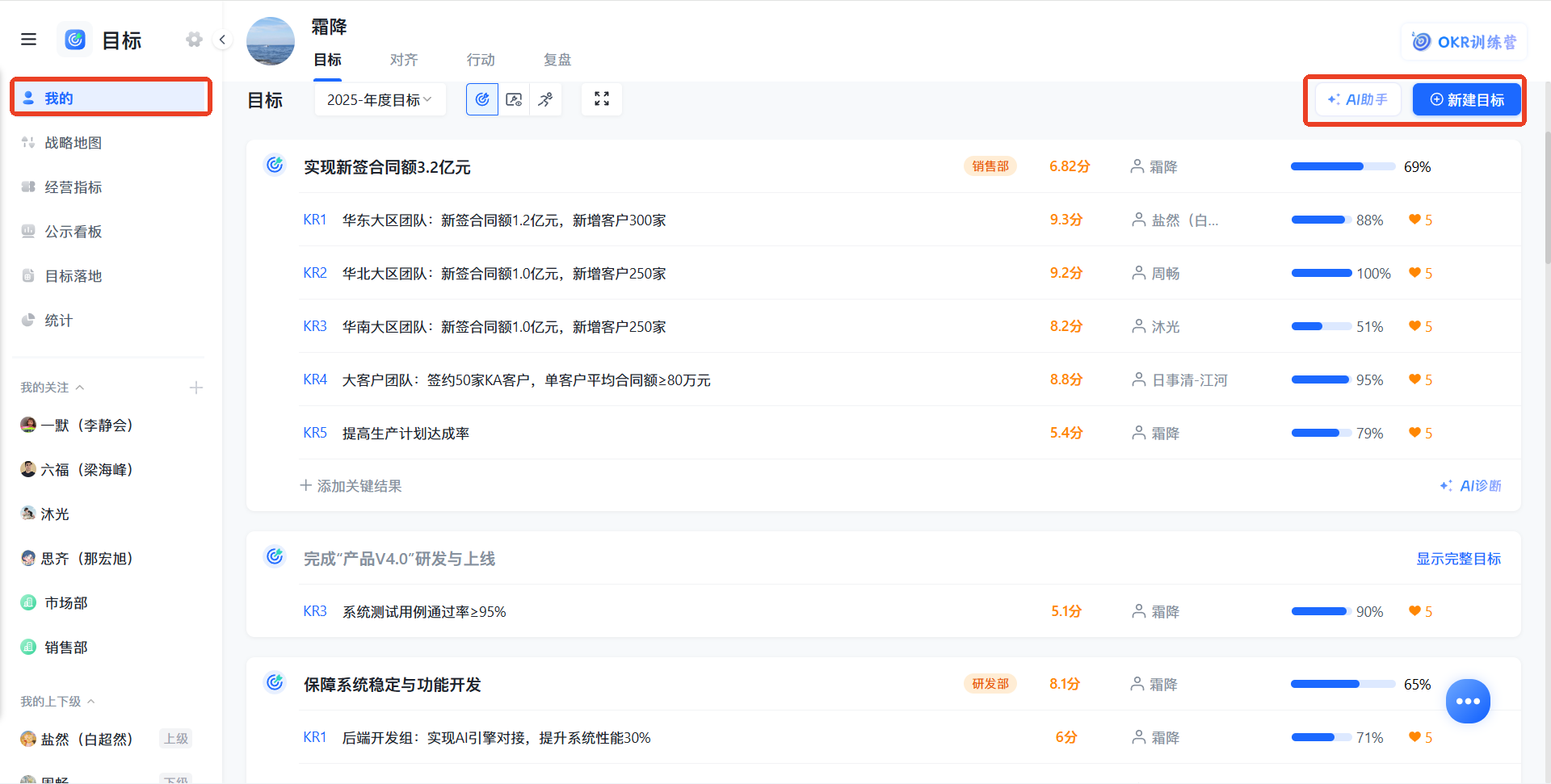Open the hamburger menu icon

(x=29, y=40)
